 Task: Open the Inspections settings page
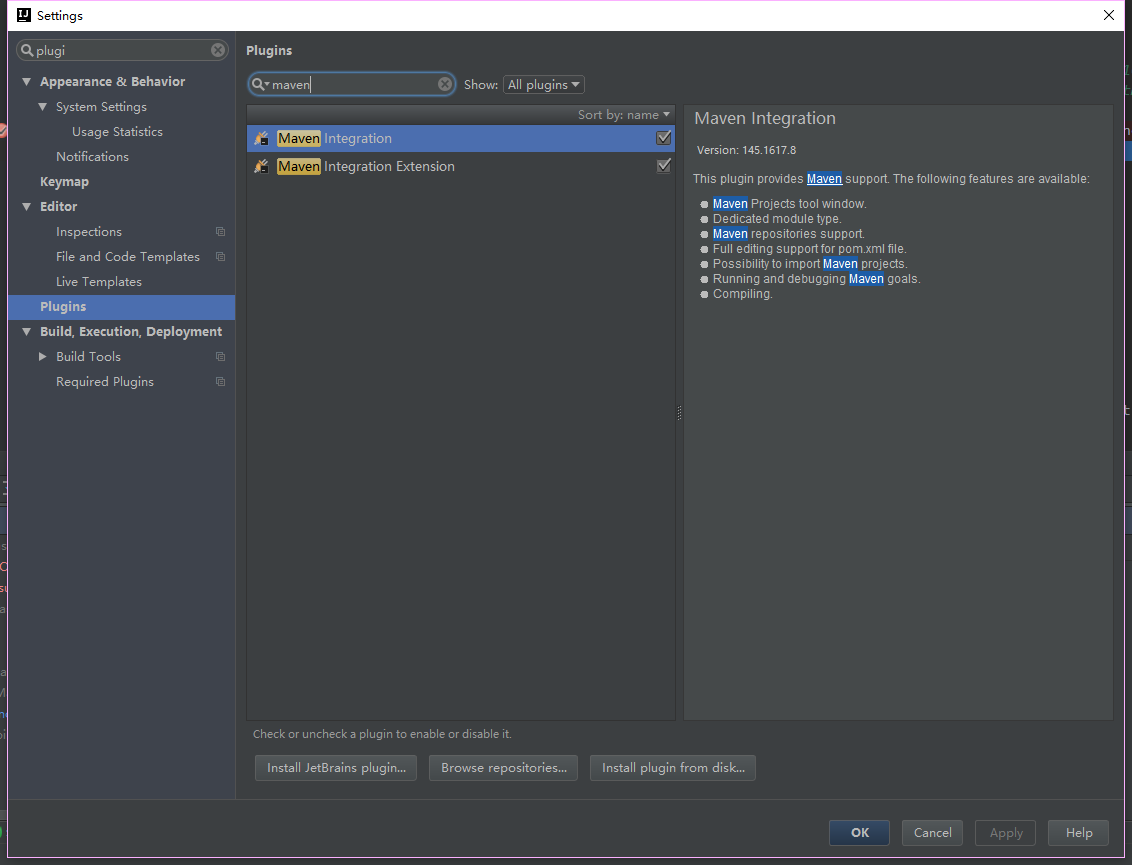tap(89, 232)
